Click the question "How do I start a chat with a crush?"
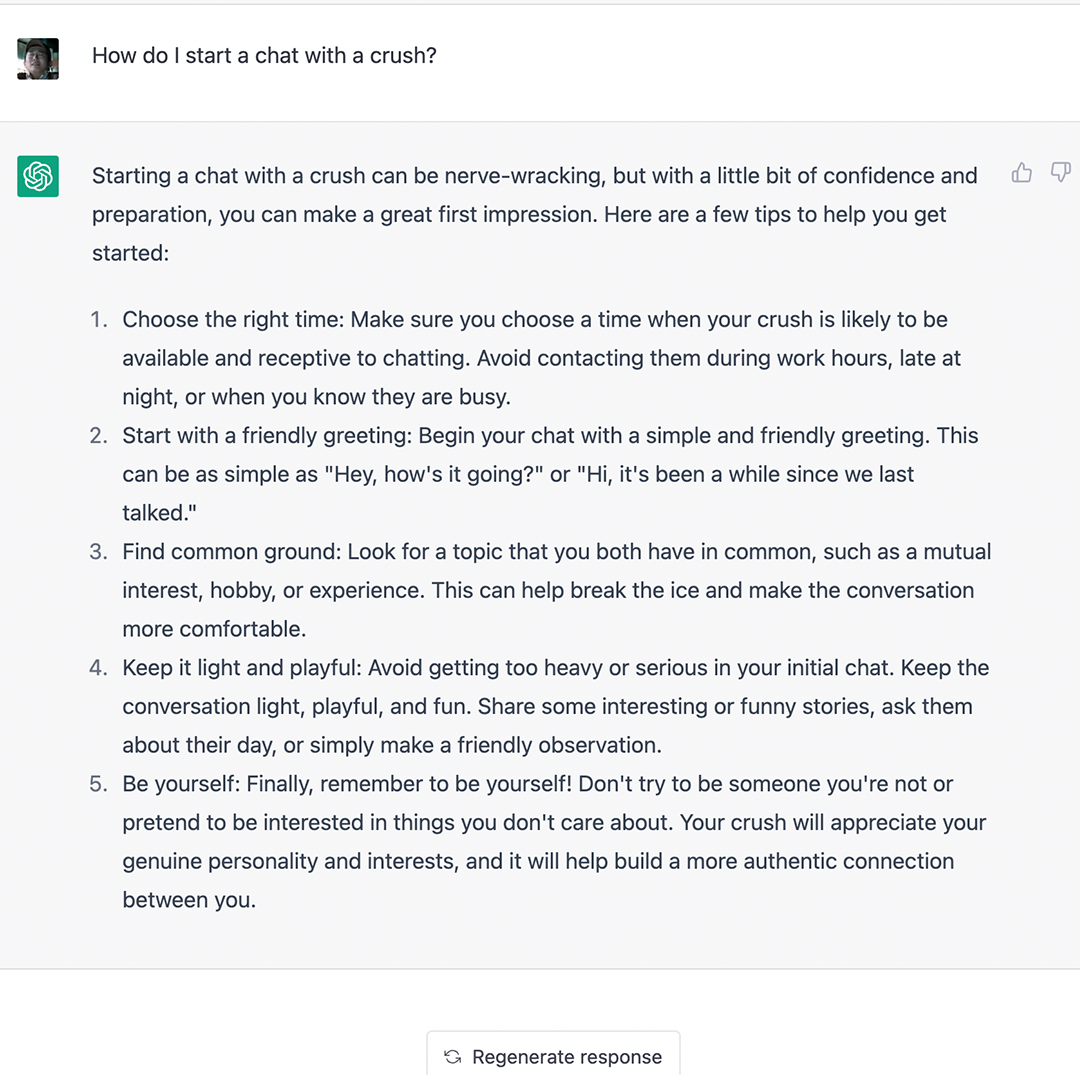The image size is (1080, 1080). [x=264, y=56]
